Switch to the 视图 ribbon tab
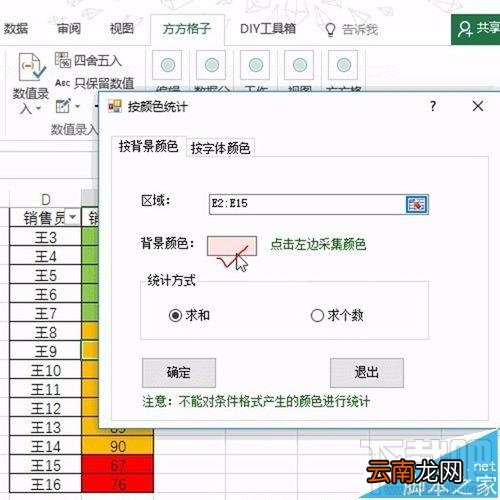This screenshot has width=500, height=500. (x=122, y=29)
